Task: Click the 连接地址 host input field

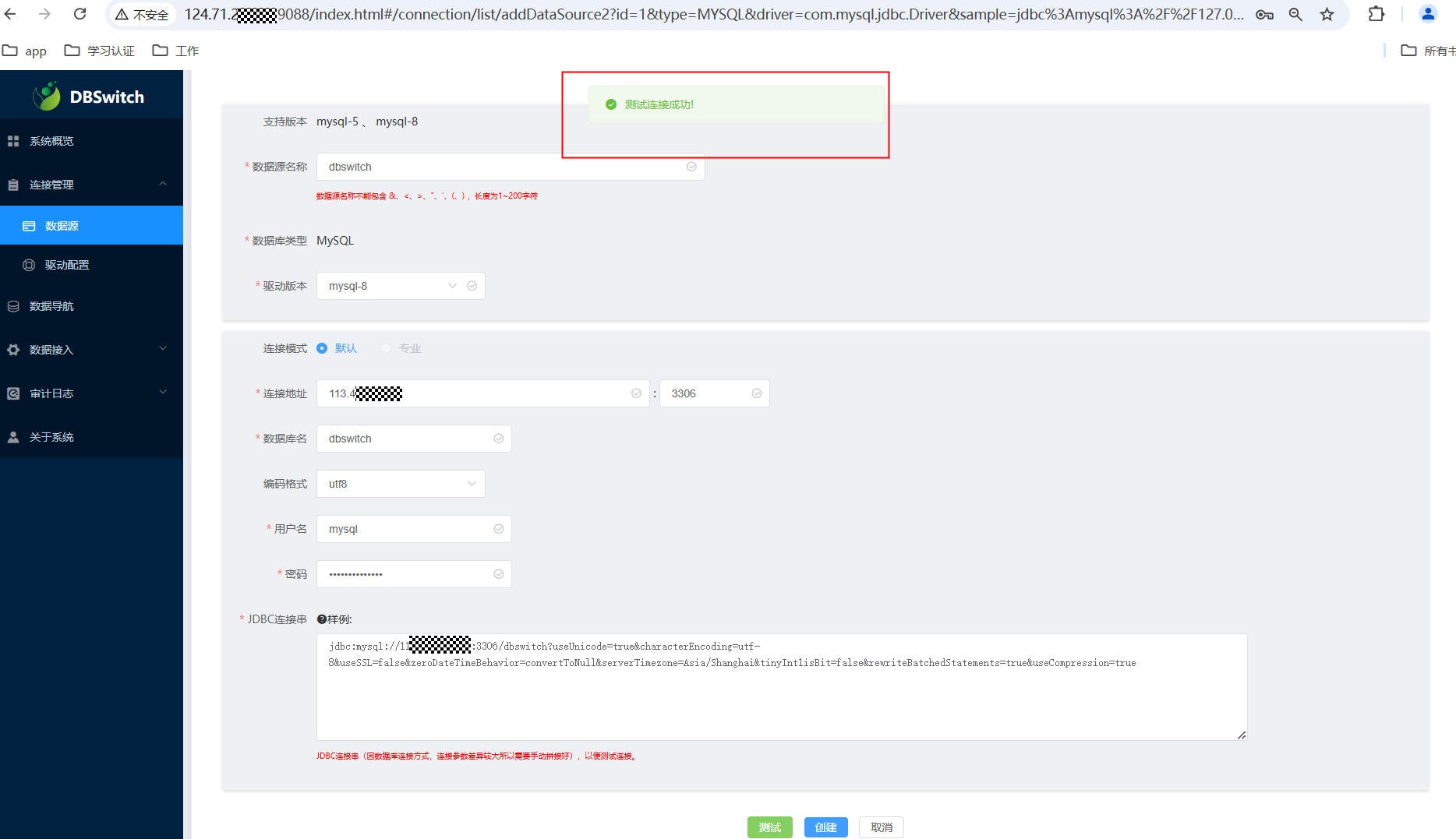Action: tap(483, 393)
